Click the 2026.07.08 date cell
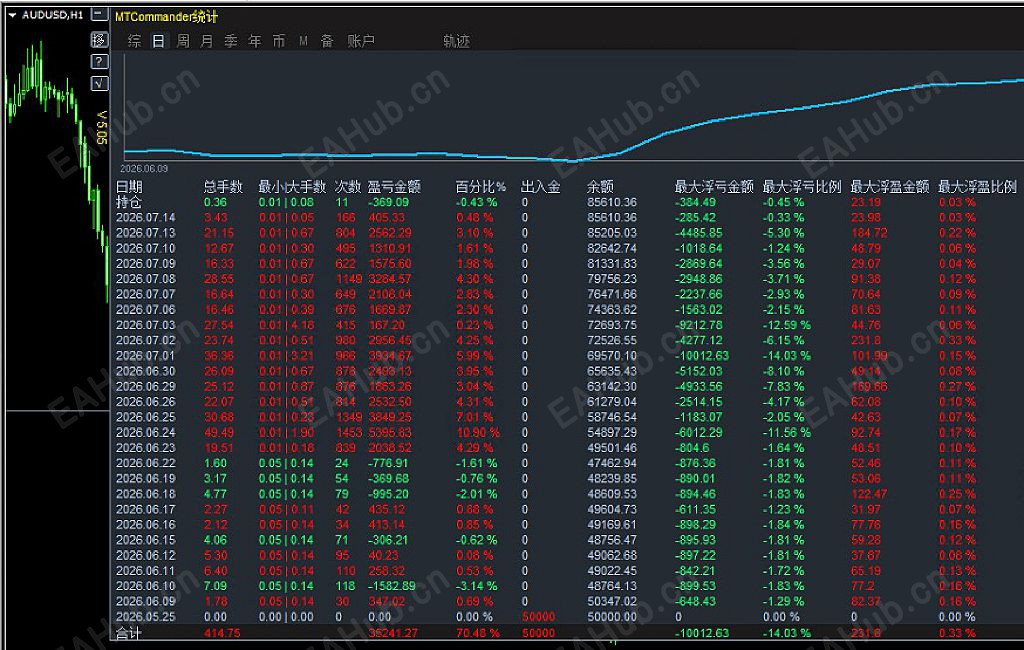 point(146,279)
